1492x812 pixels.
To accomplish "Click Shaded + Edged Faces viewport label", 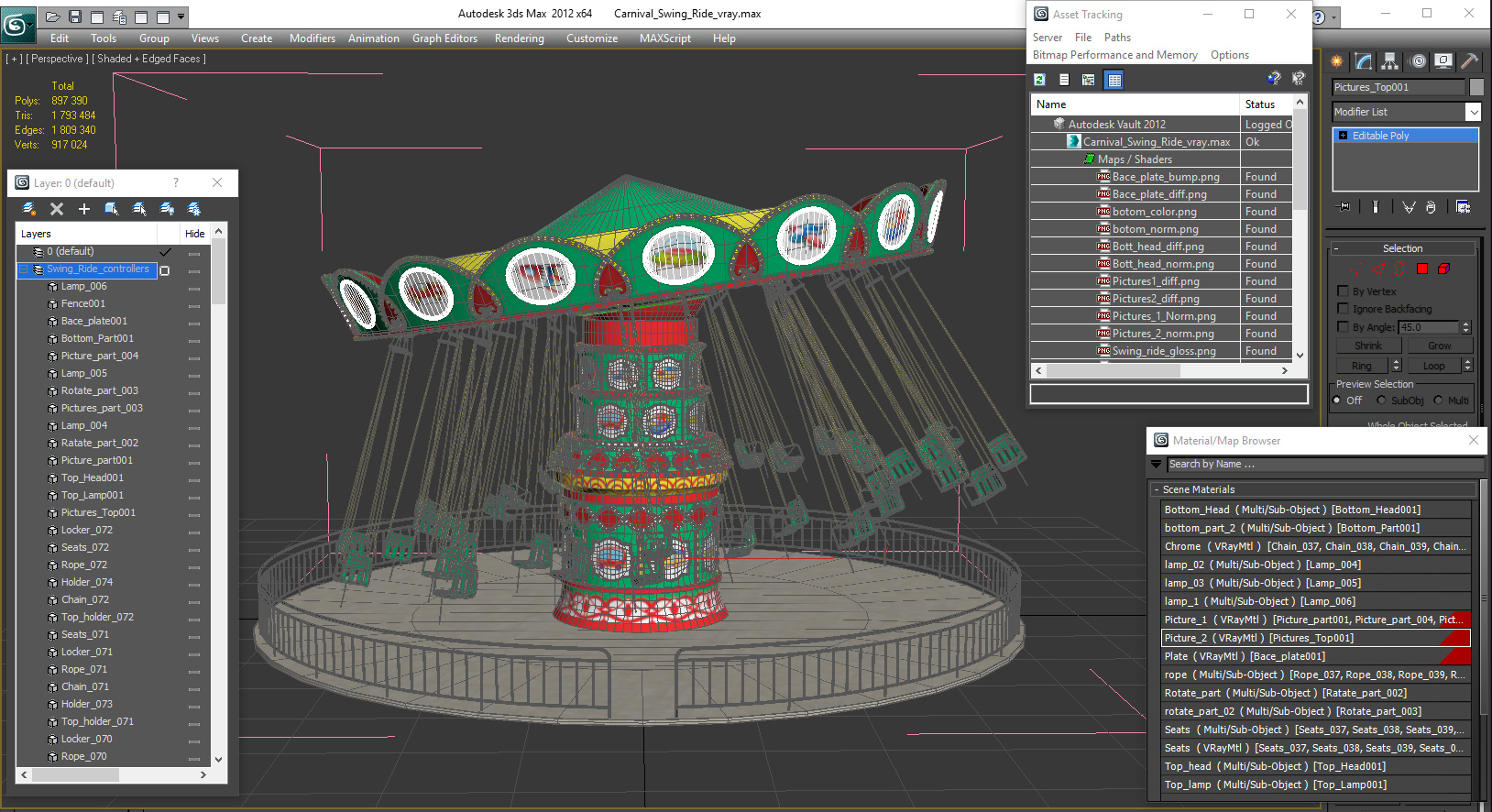I will point(148,59).
